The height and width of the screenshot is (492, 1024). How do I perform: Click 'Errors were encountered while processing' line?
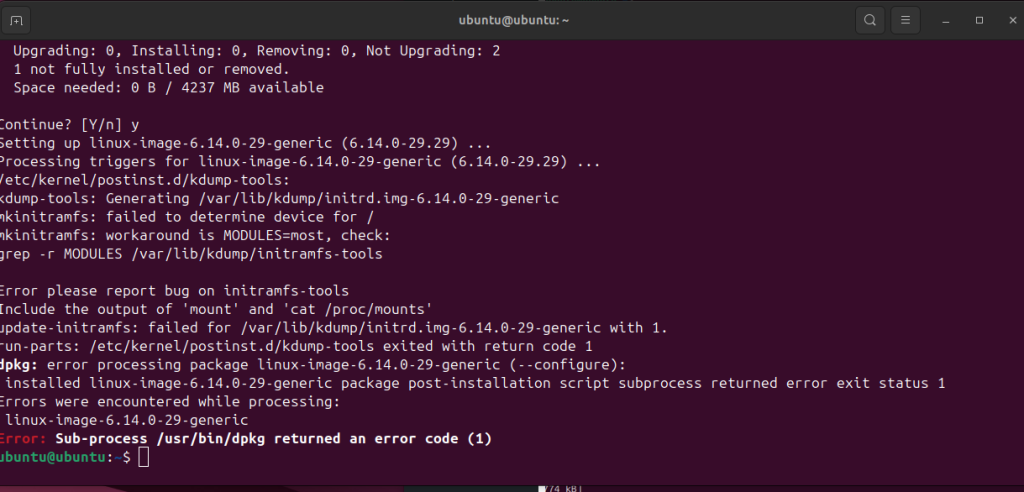pyautogui.click(x=170, y=401)
